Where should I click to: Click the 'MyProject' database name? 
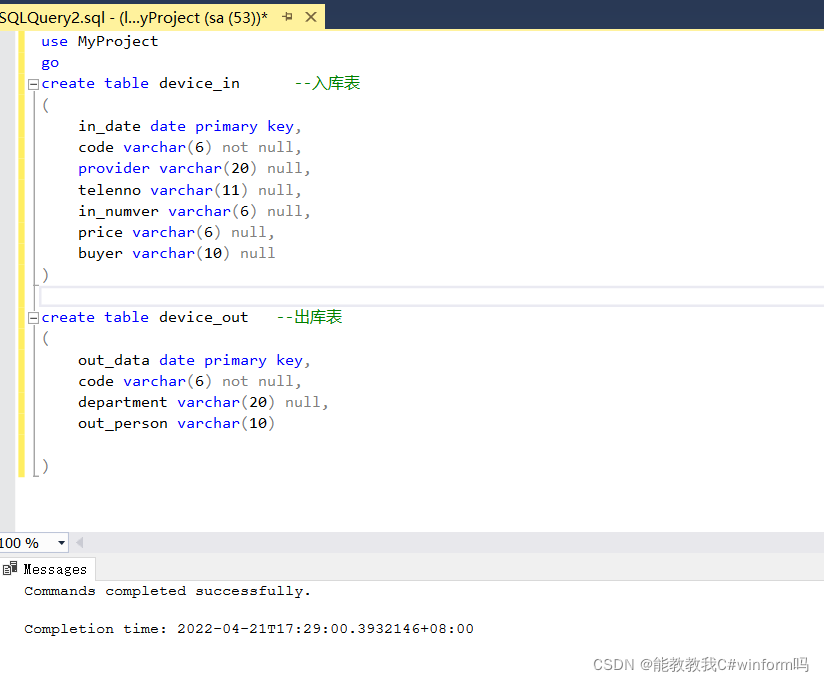point(118,42)
